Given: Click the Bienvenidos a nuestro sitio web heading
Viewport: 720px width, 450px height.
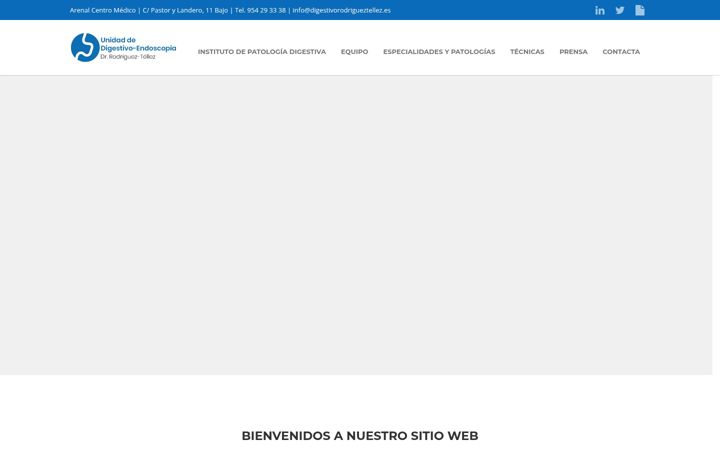Looking at the screenshot, I should 360,435.
